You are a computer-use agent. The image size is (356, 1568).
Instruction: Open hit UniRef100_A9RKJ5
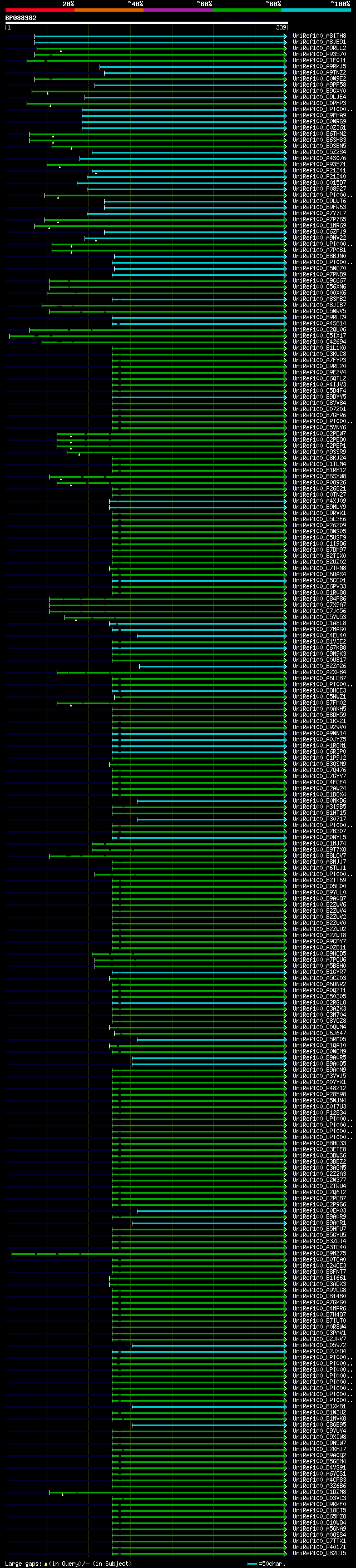click(319, 66)
